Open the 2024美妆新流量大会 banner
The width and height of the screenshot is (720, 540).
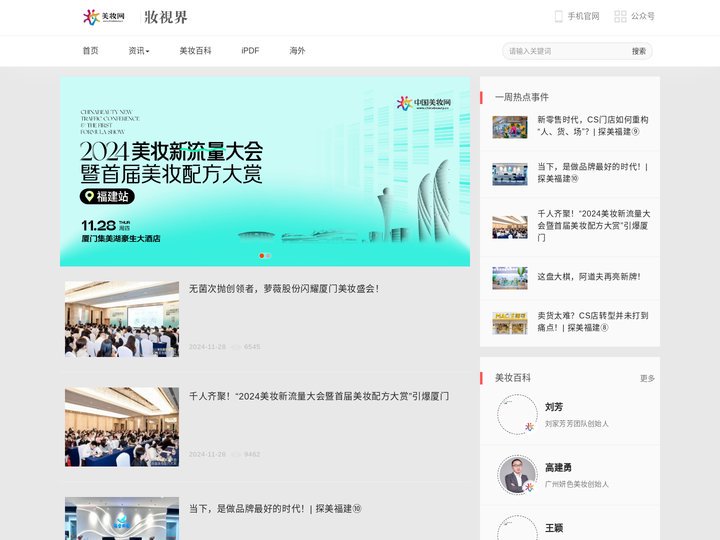265,171
